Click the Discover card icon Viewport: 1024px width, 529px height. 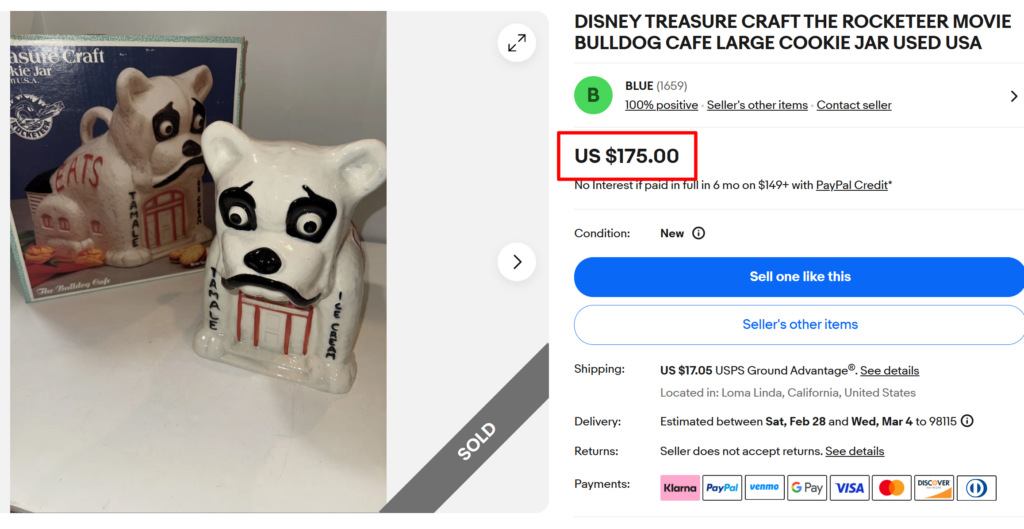(x=934, y=488)
